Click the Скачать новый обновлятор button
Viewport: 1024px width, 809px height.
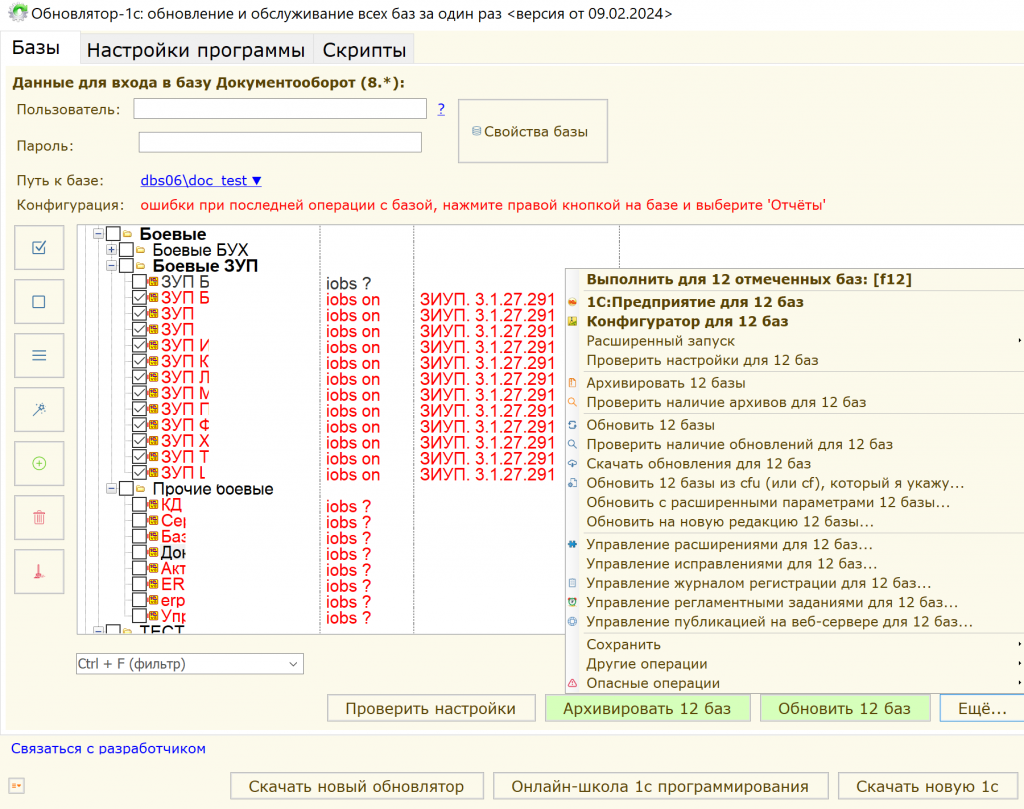coord(357,786)
